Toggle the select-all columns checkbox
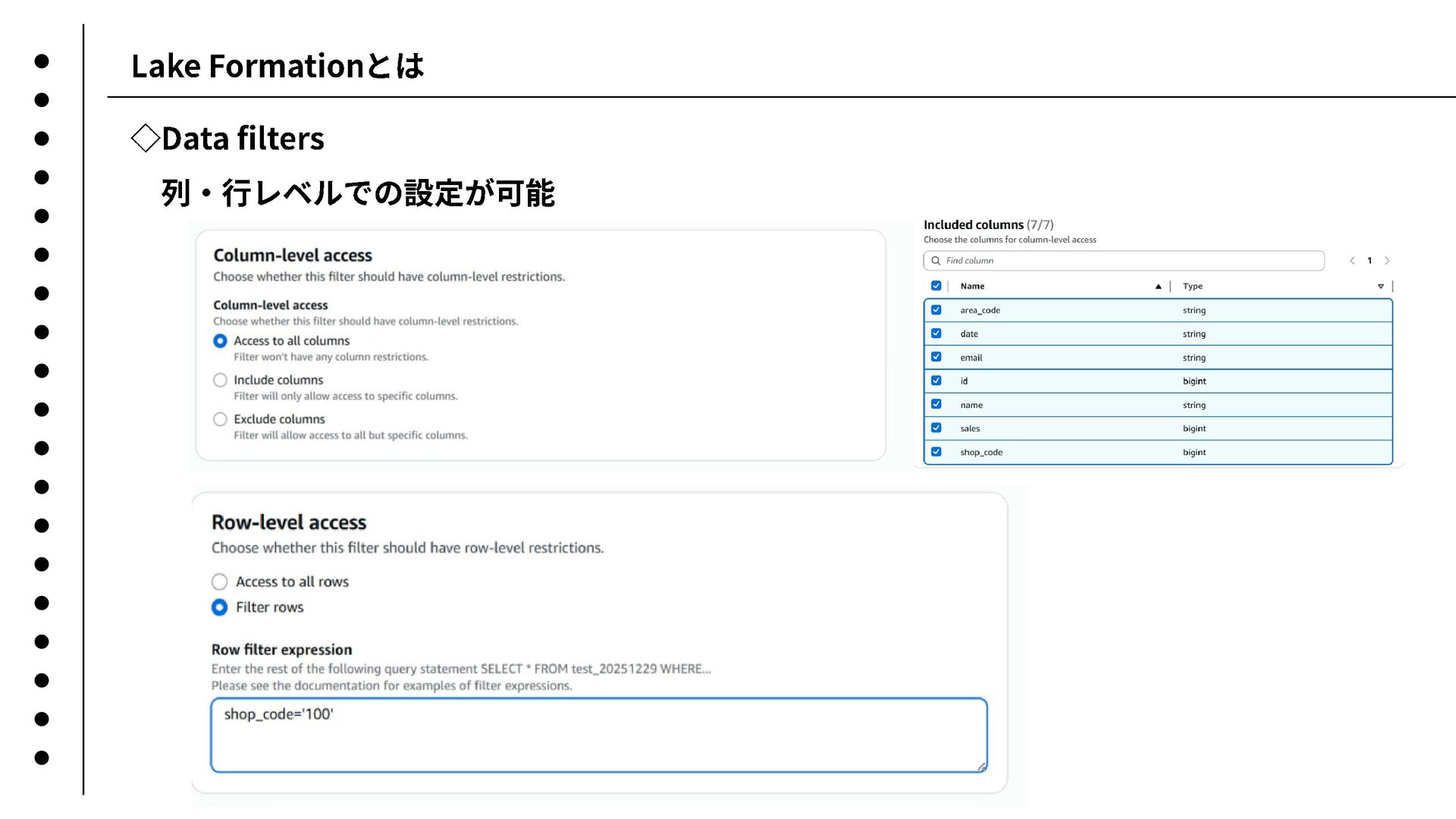The image size is (1456, 819). pos(936,286)
